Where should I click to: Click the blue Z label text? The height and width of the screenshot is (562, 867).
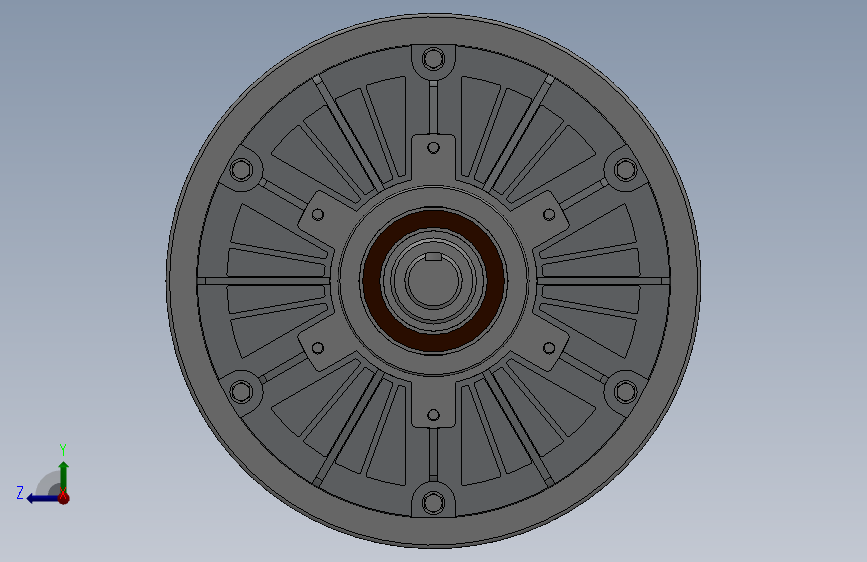pyautogui.click(x=20, y=493)
